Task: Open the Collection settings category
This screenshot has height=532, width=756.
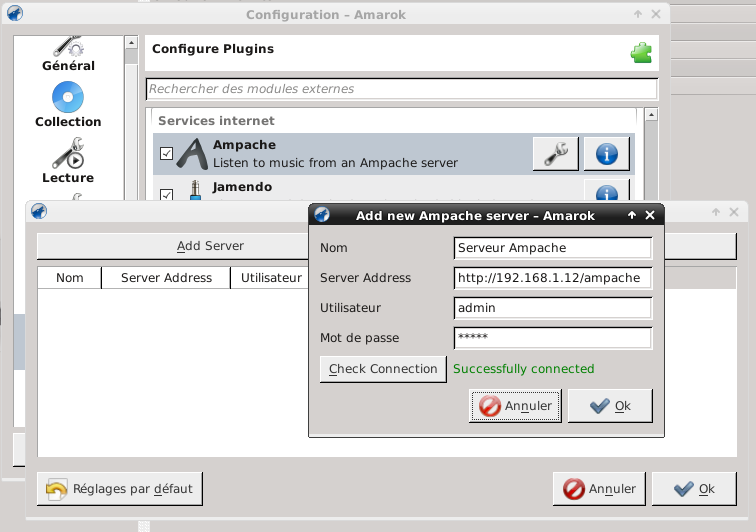Action: [68, 105]
